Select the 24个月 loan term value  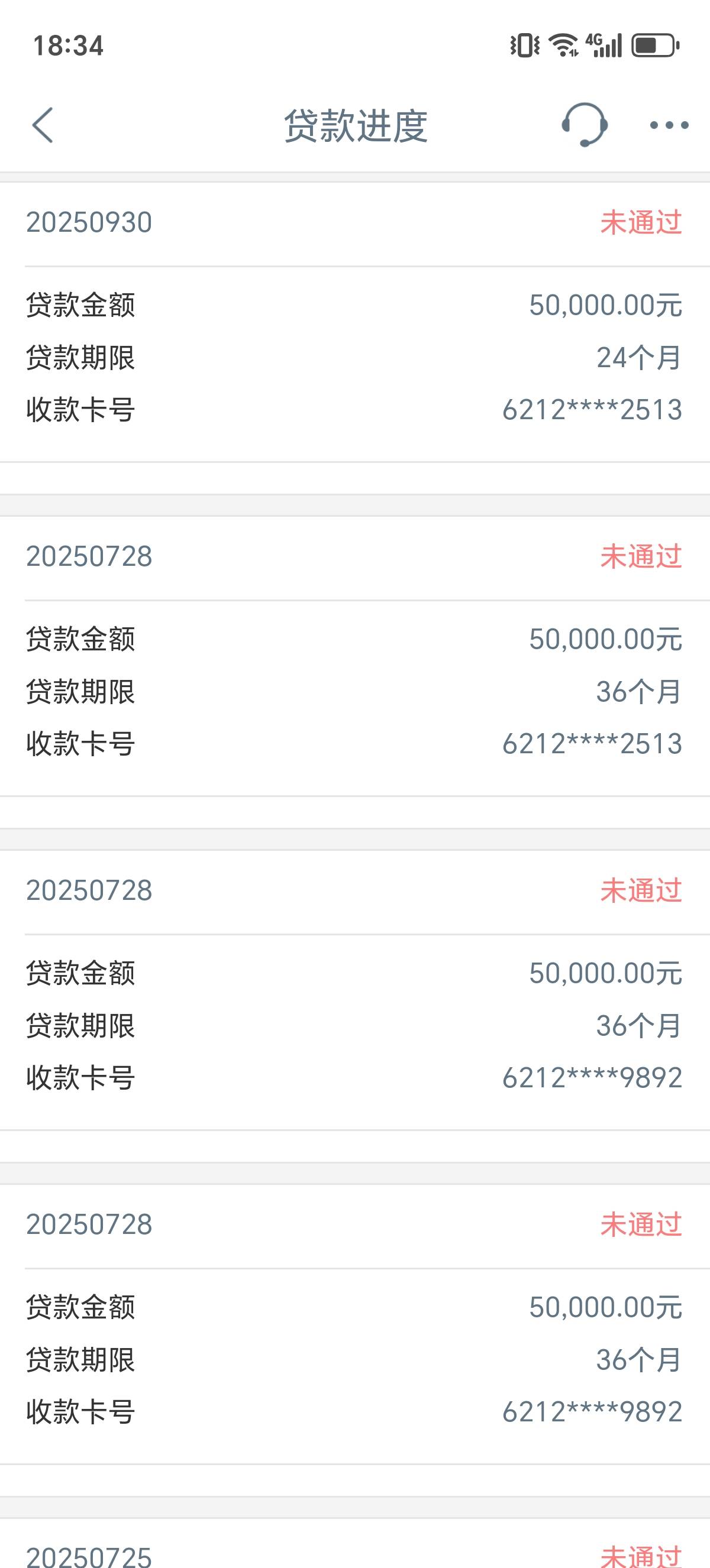pyautogui.click(x=638, y=357)
